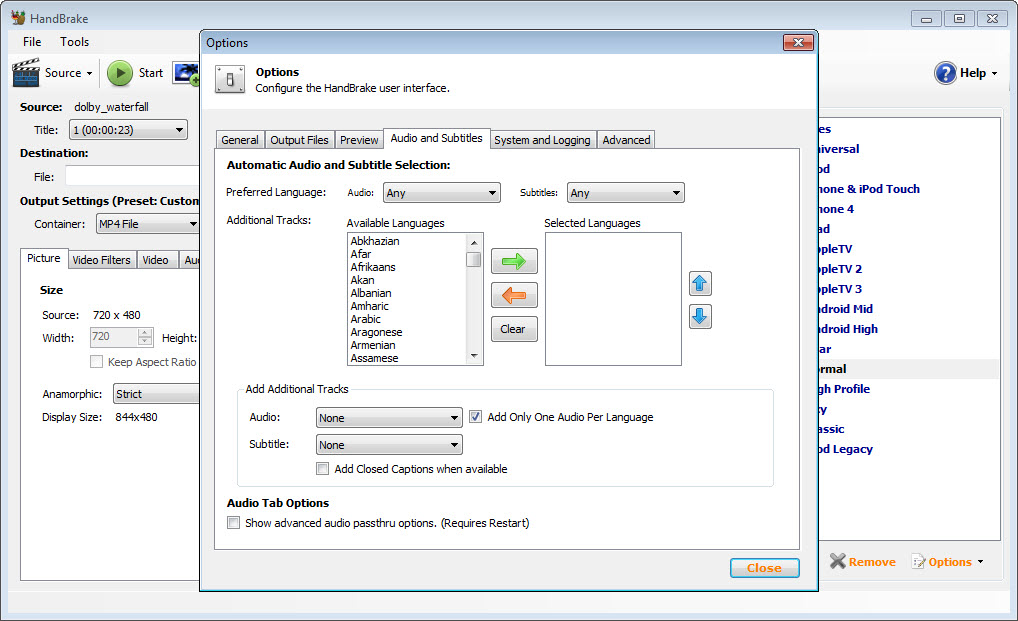The height and width of the screenshot is (621, 1018).
Task: Click the blue Help question mark icon
Action: coord(945,73)
